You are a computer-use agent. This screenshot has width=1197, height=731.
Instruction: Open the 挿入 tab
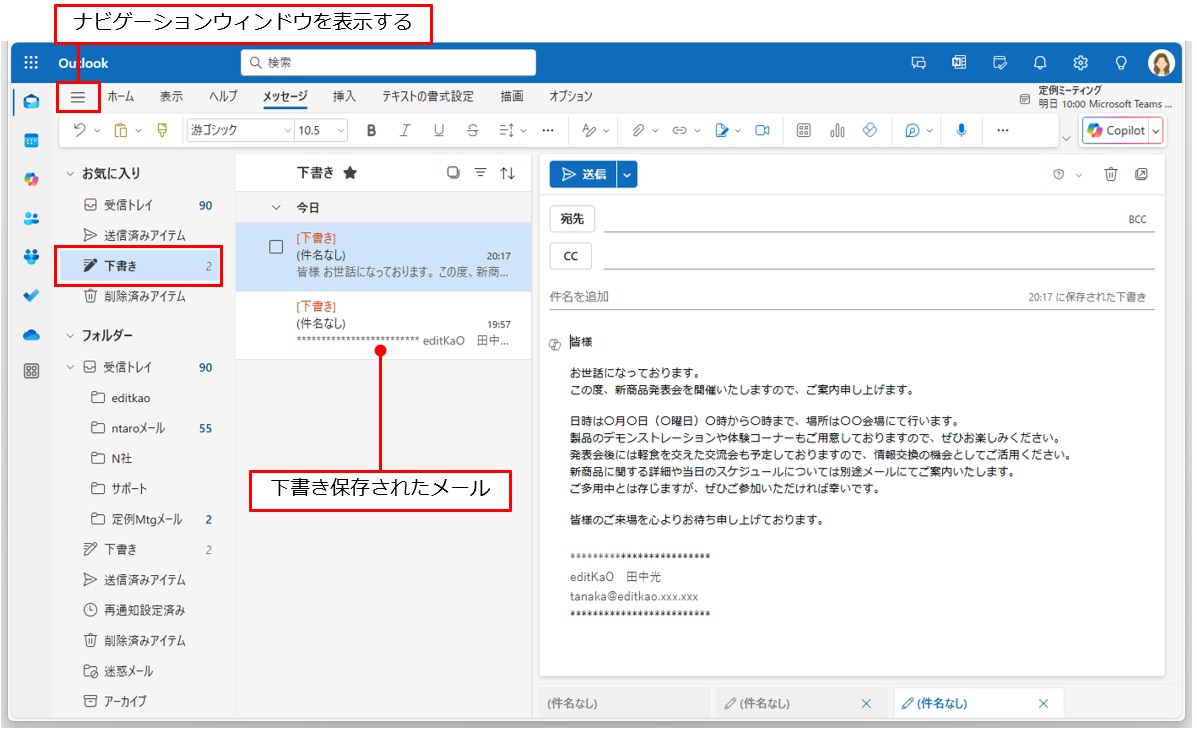tap(344, 96)
